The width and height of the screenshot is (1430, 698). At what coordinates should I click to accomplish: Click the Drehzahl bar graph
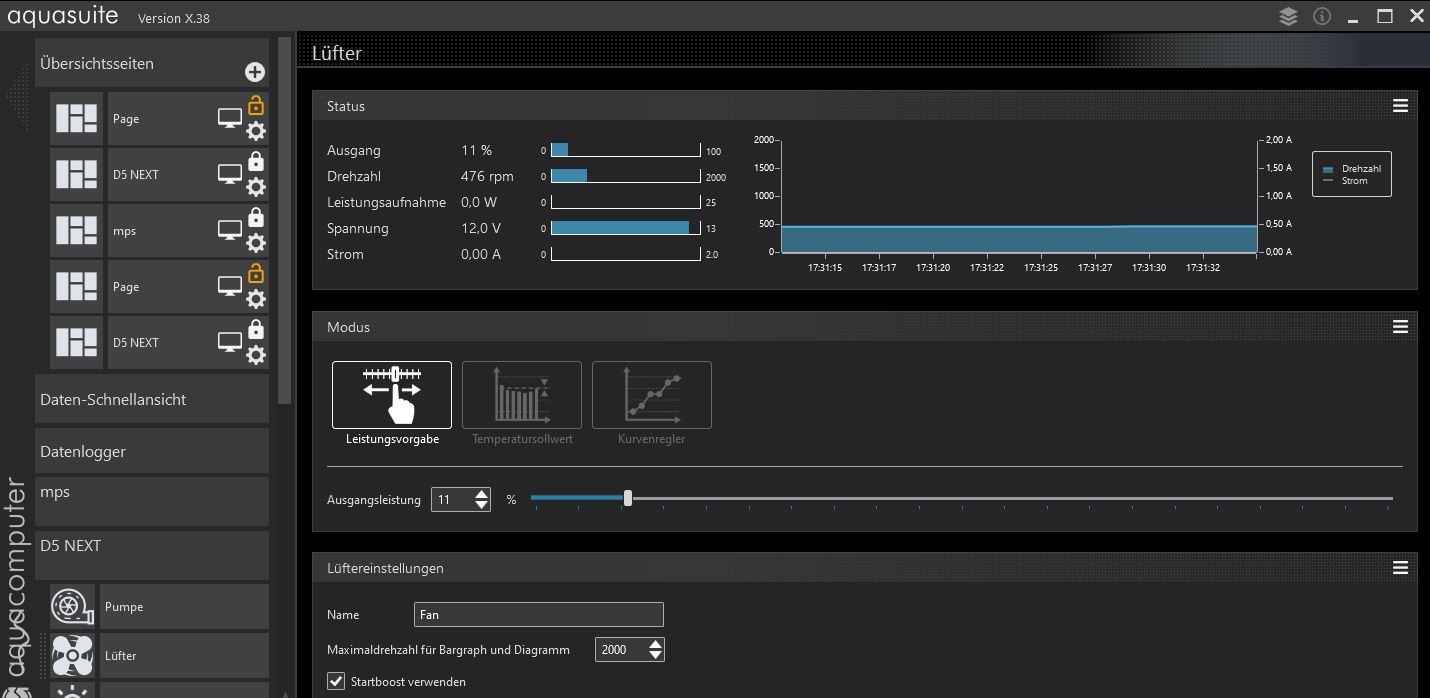coord(625,176)
